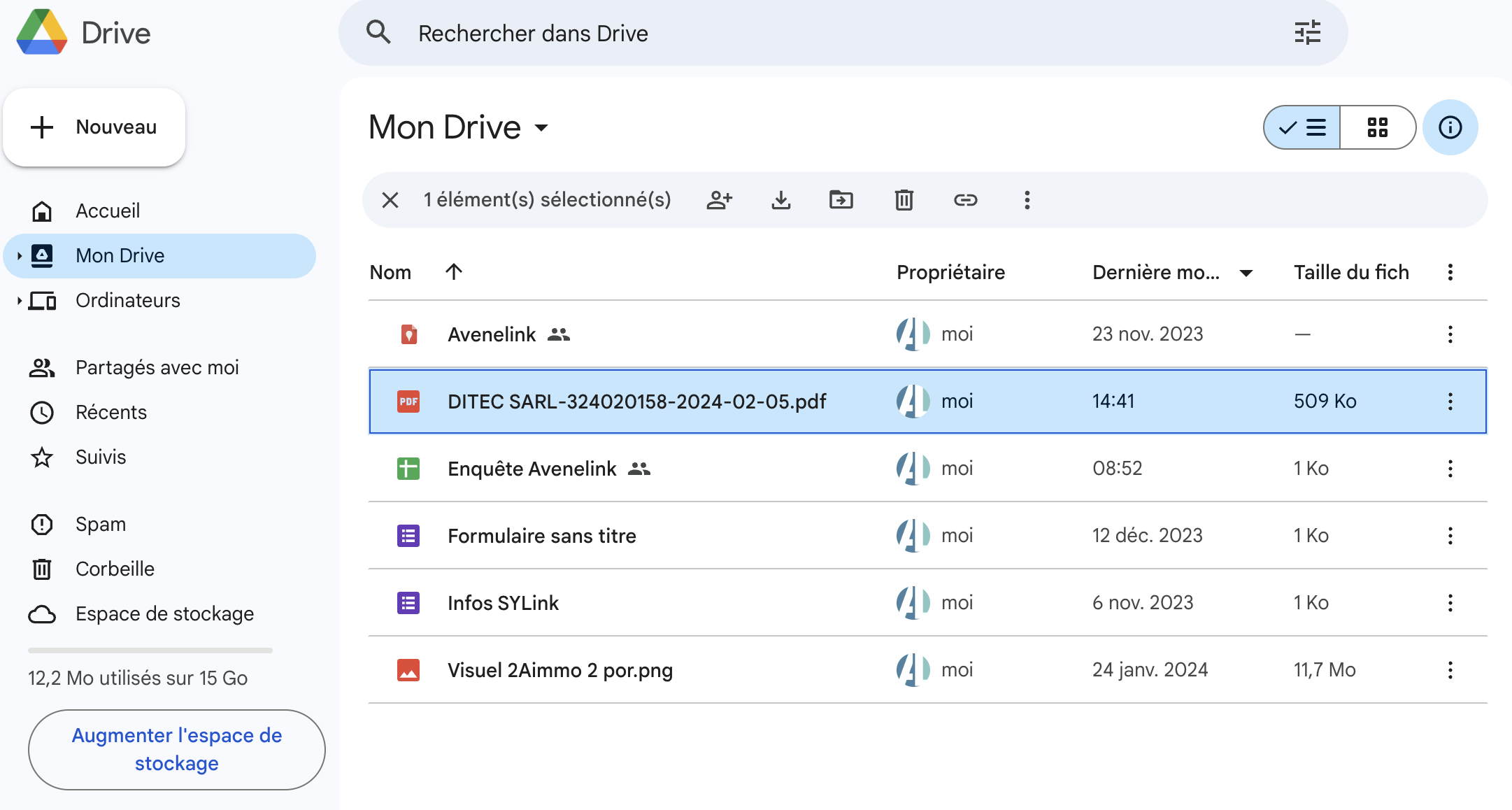Click 23 nov. 2023 date cell

1148,334
